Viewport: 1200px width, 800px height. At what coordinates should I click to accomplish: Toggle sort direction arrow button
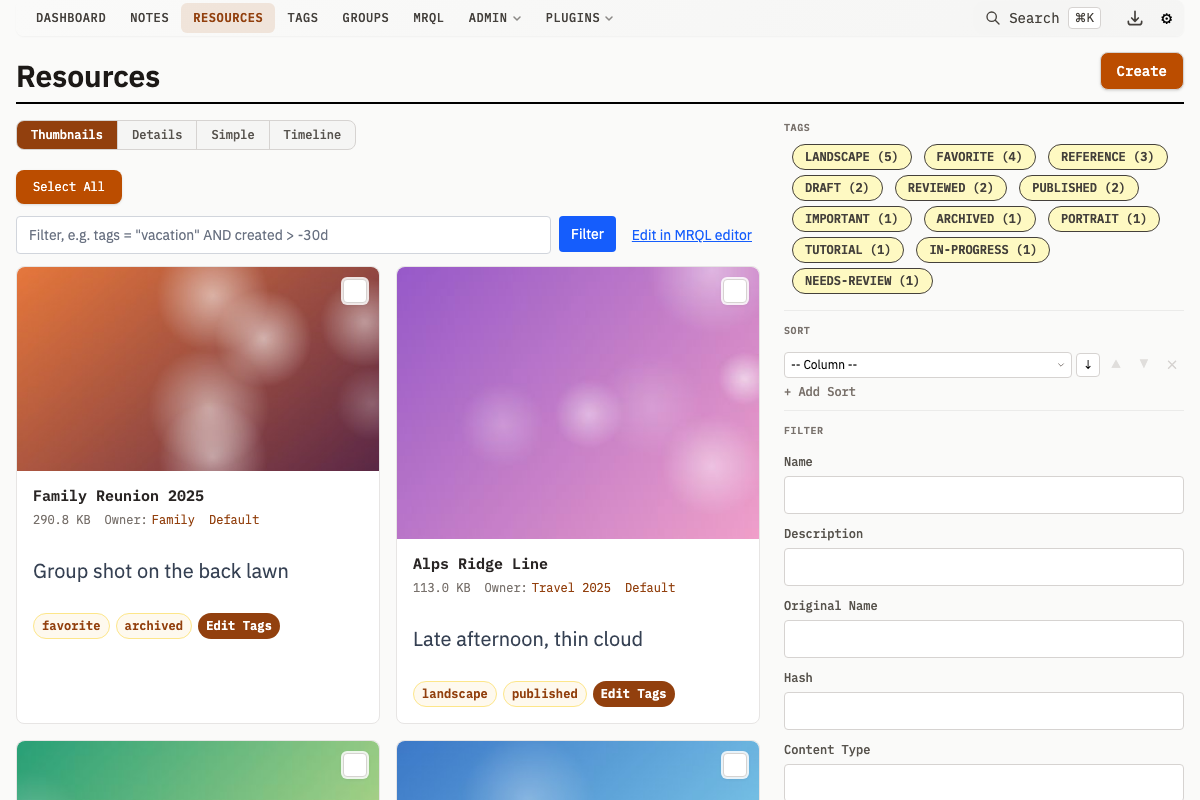point(1088,365)
